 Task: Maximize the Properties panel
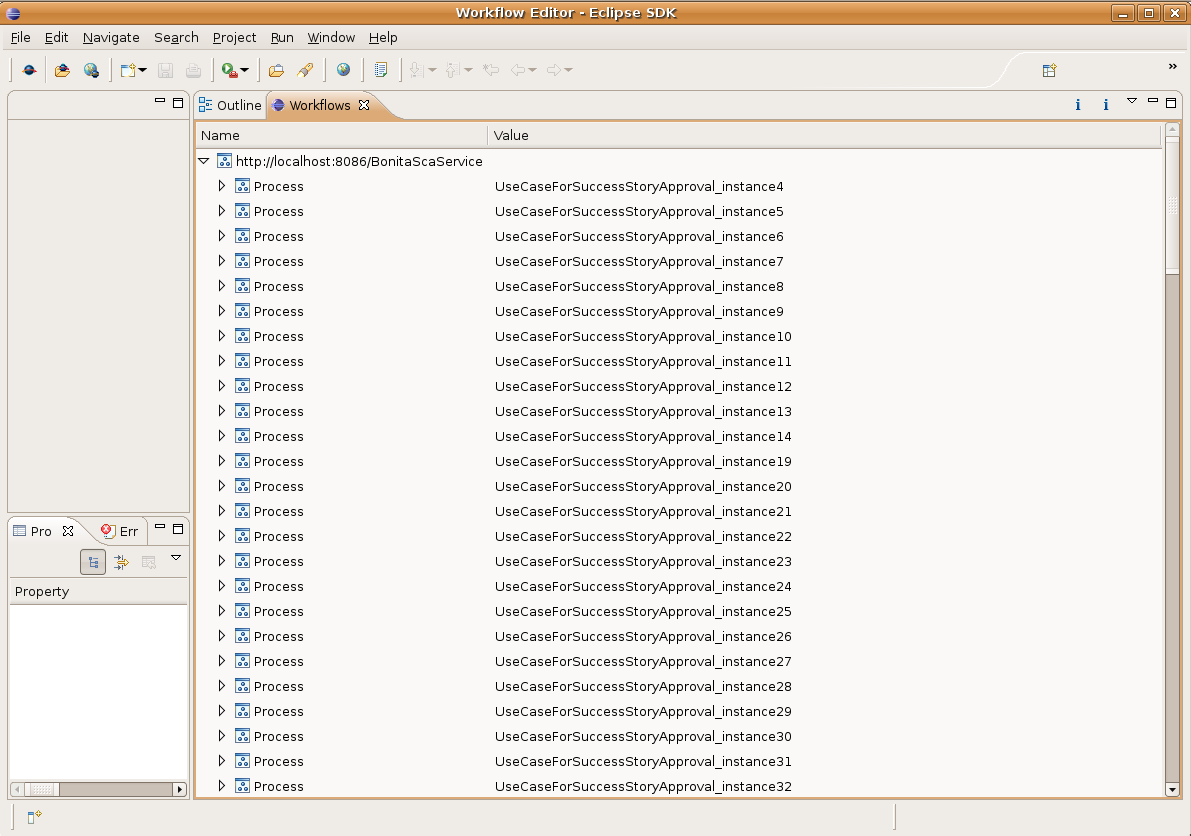coord(178,528)
